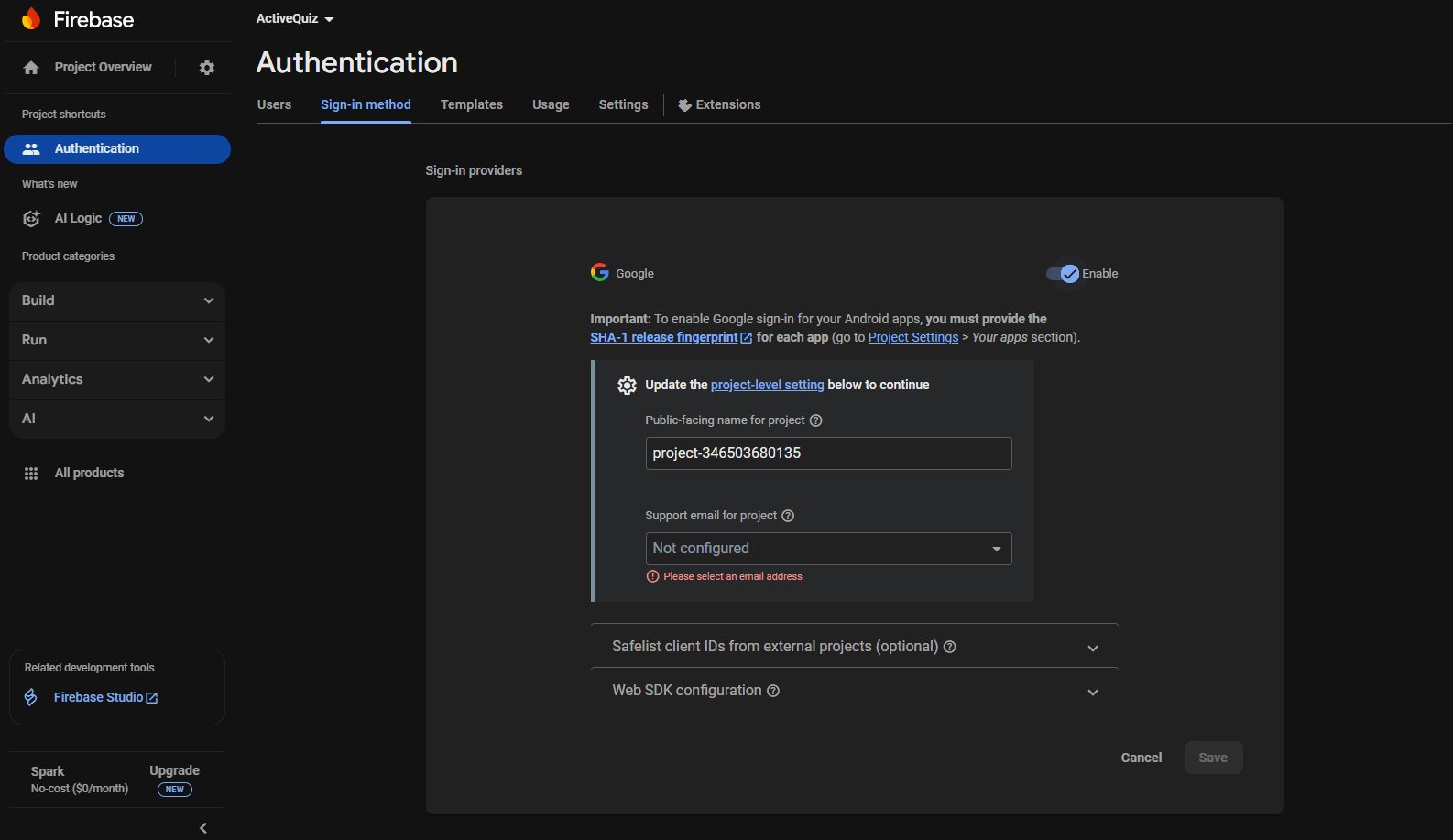This screenshot has width=1453, height=840.
Task: Click the Firebase flame logo
Action: (x=31, y=19)
